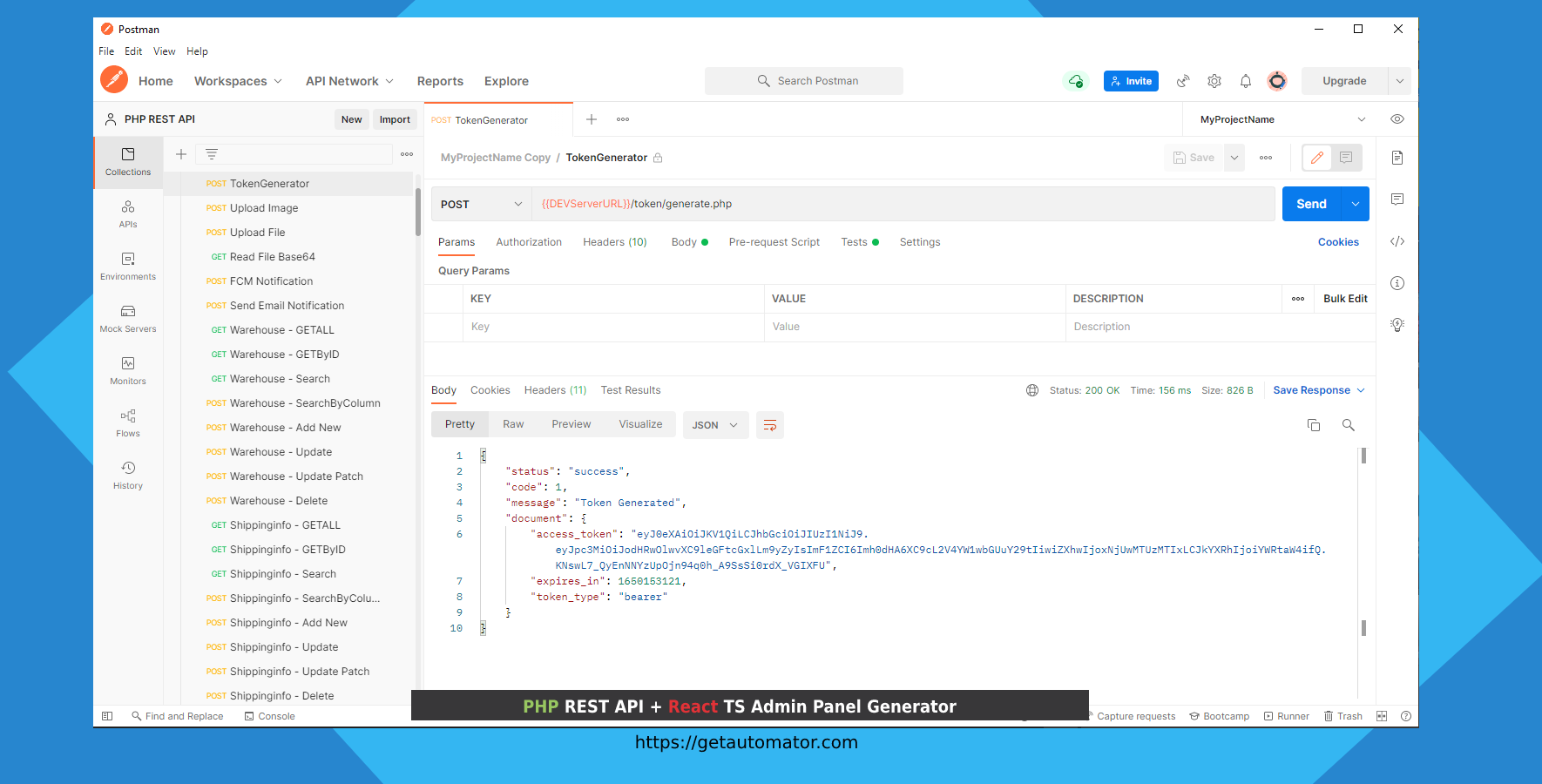Open the POST method dropdown
Viewport: 1542px width, 784px height.
tap(481, 204)
